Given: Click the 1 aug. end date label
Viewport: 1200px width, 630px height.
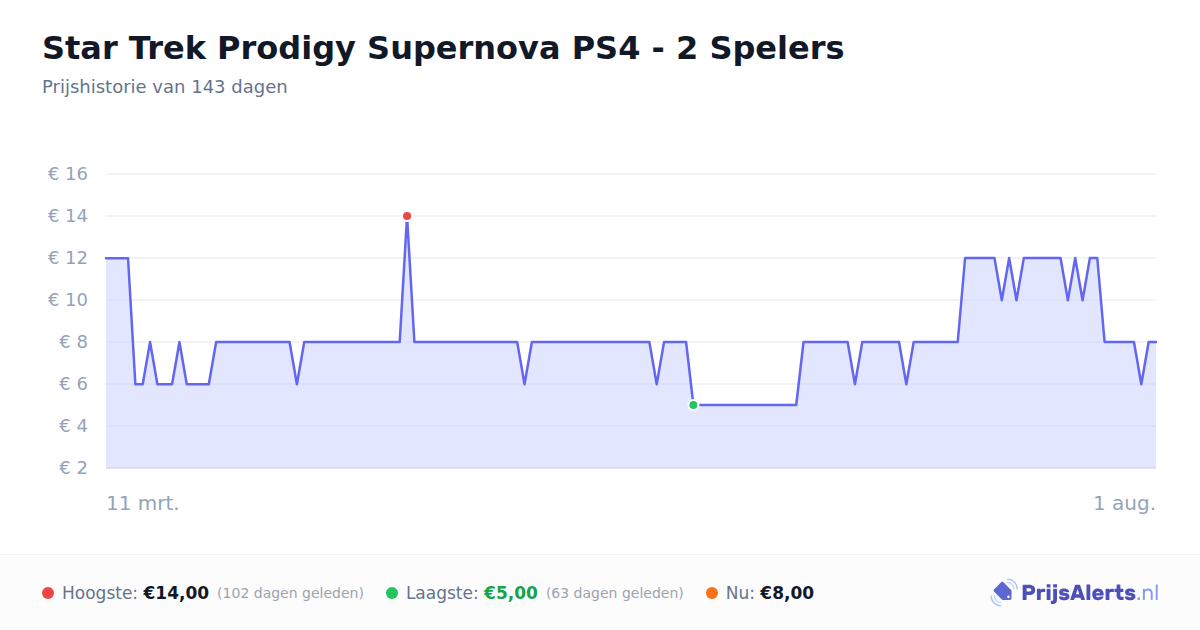Looking at the screenshot, I should tap(1124, 503).
